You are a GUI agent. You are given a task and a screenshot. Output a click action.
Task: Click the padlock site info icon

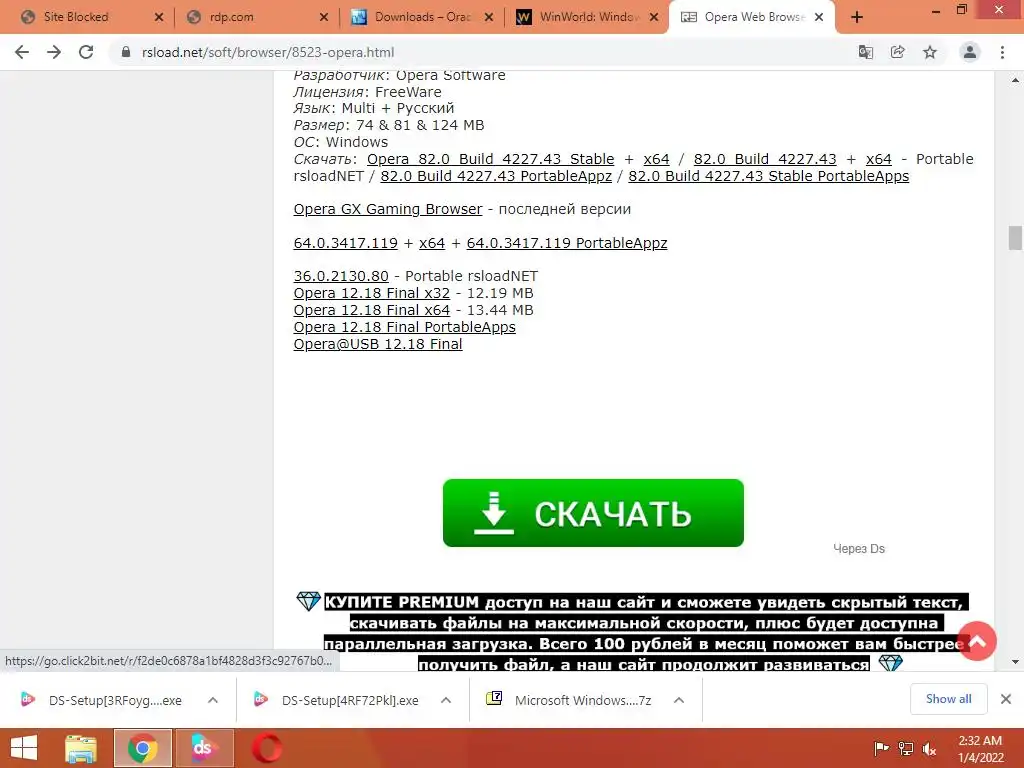[x=126, y=52]
